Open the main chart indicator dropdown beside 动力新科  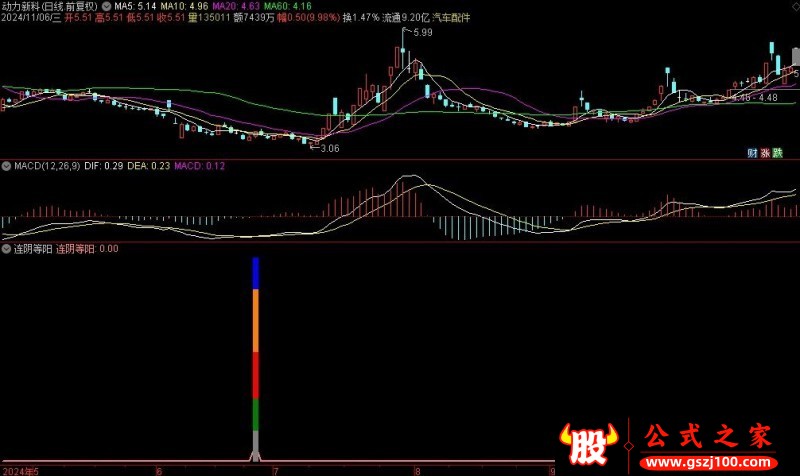[x=106, y=7]
